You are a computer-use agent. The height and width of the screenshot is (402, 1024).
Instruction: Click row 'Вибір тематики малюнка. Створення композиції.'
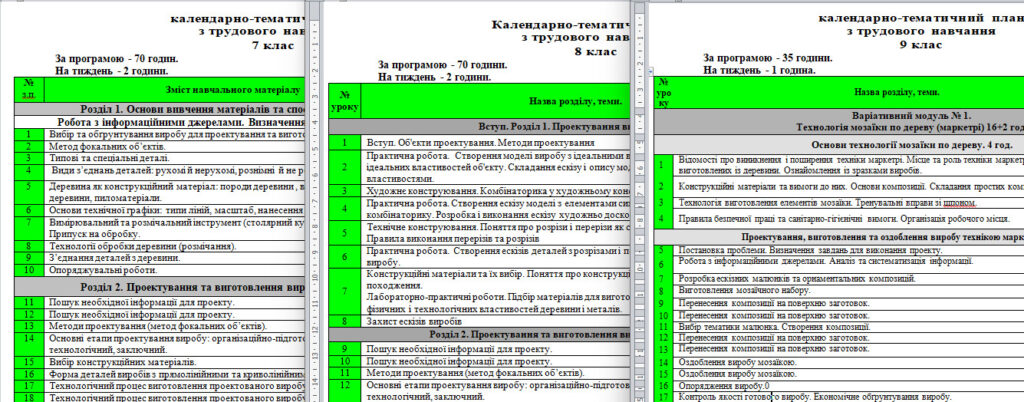tap(839, 326)
